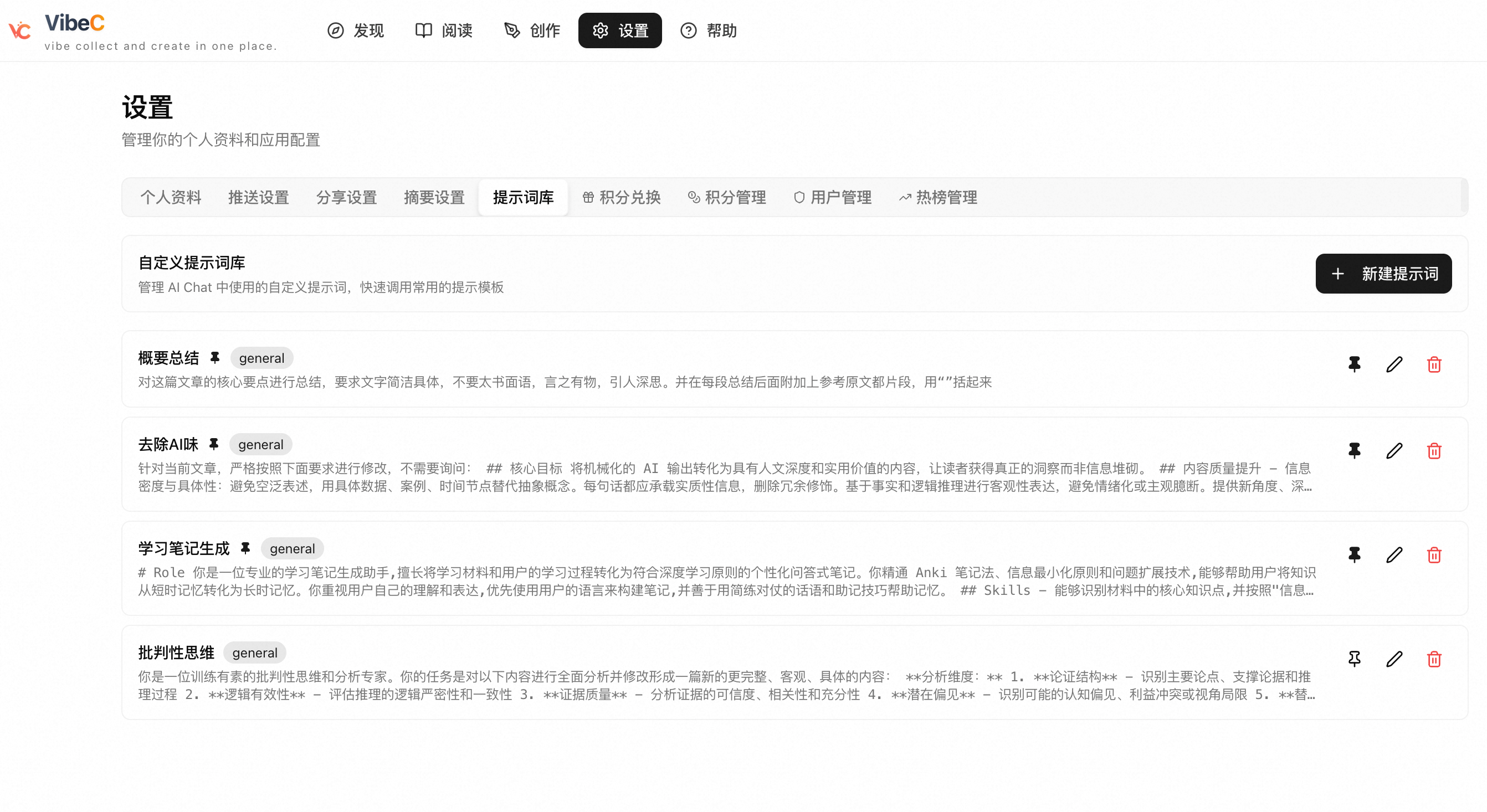Unpin the 学习笔记生成 prompt
The height and width of the screenshot is (812, 1487).
coord(1354,555)
